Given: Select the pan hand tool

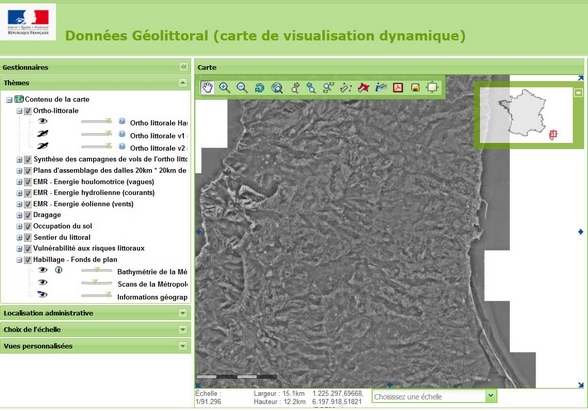Looking at the screenshot, I should coord(207,87).
